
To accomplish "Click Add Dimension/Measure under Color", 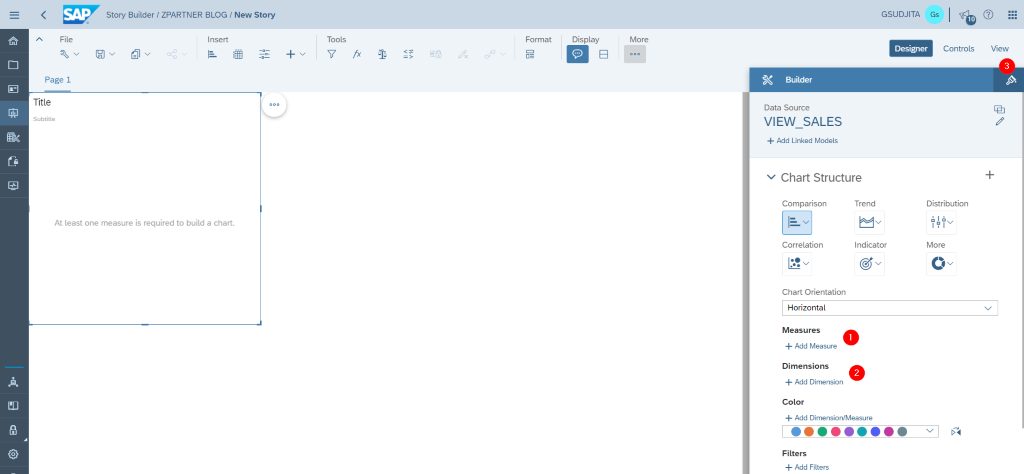I will (828, 418).
